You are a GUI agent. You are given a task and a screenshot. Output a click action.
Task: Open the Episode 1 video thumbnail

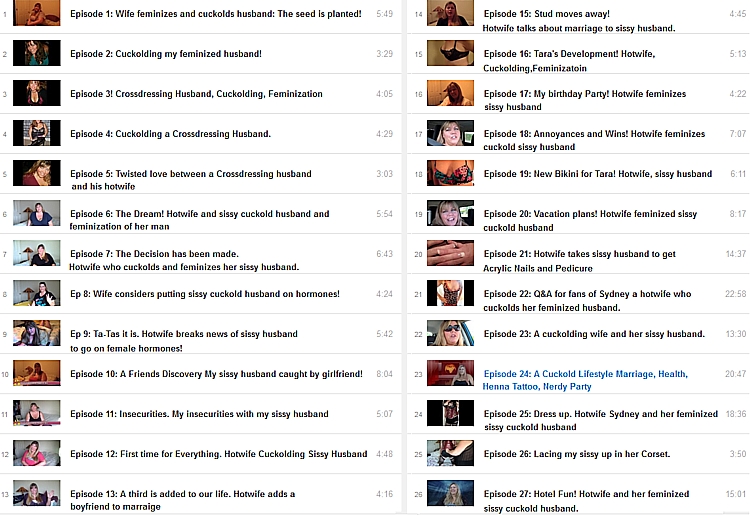[36, 14]
